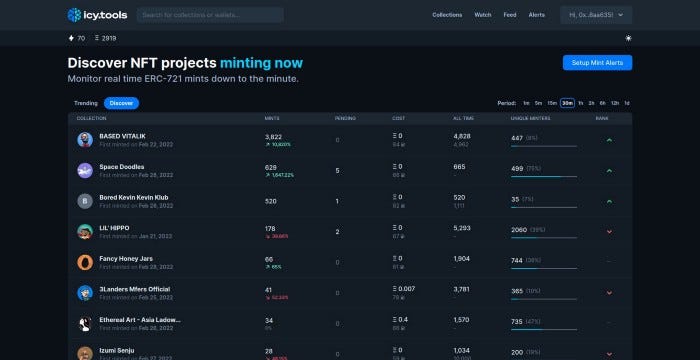
Task: Open Alerts in top navigation
Action: coord(537,15)
